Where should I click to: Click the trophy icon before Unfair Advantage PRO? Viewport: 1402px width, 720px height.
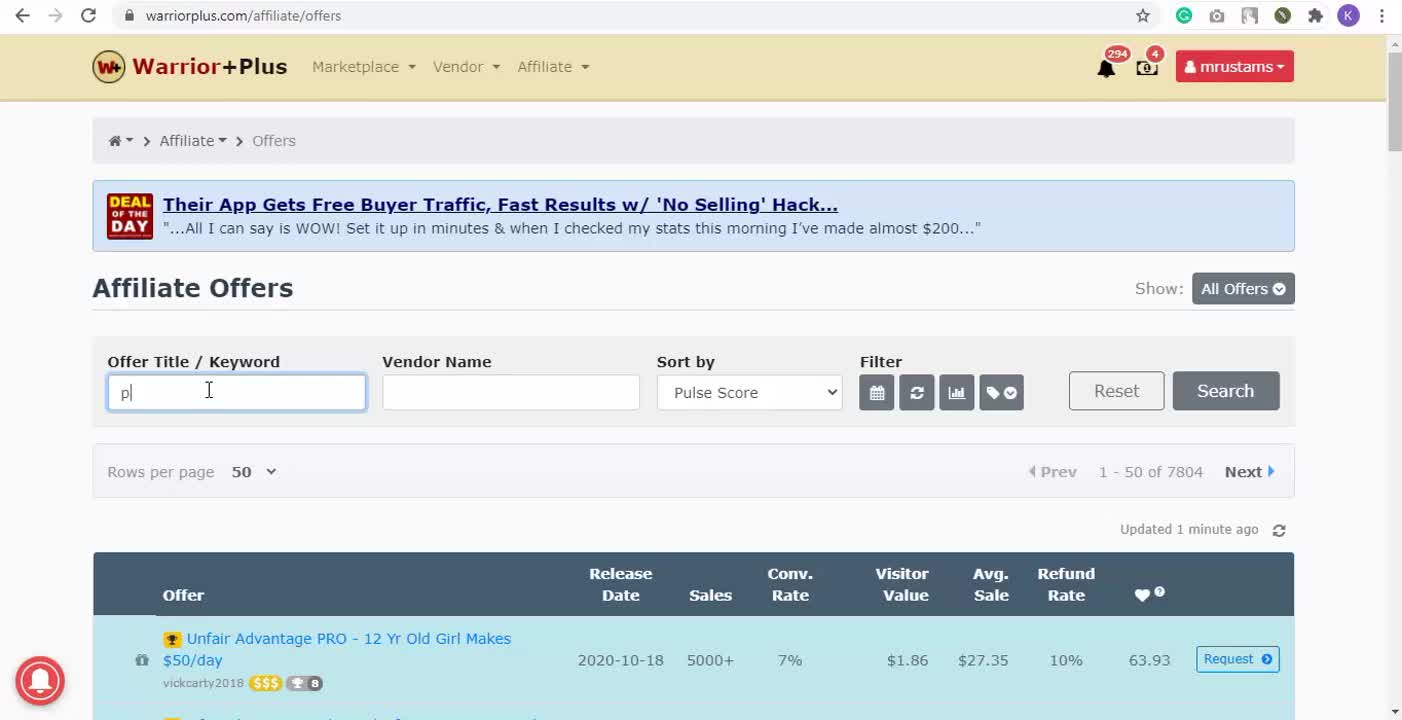[172, 639]
